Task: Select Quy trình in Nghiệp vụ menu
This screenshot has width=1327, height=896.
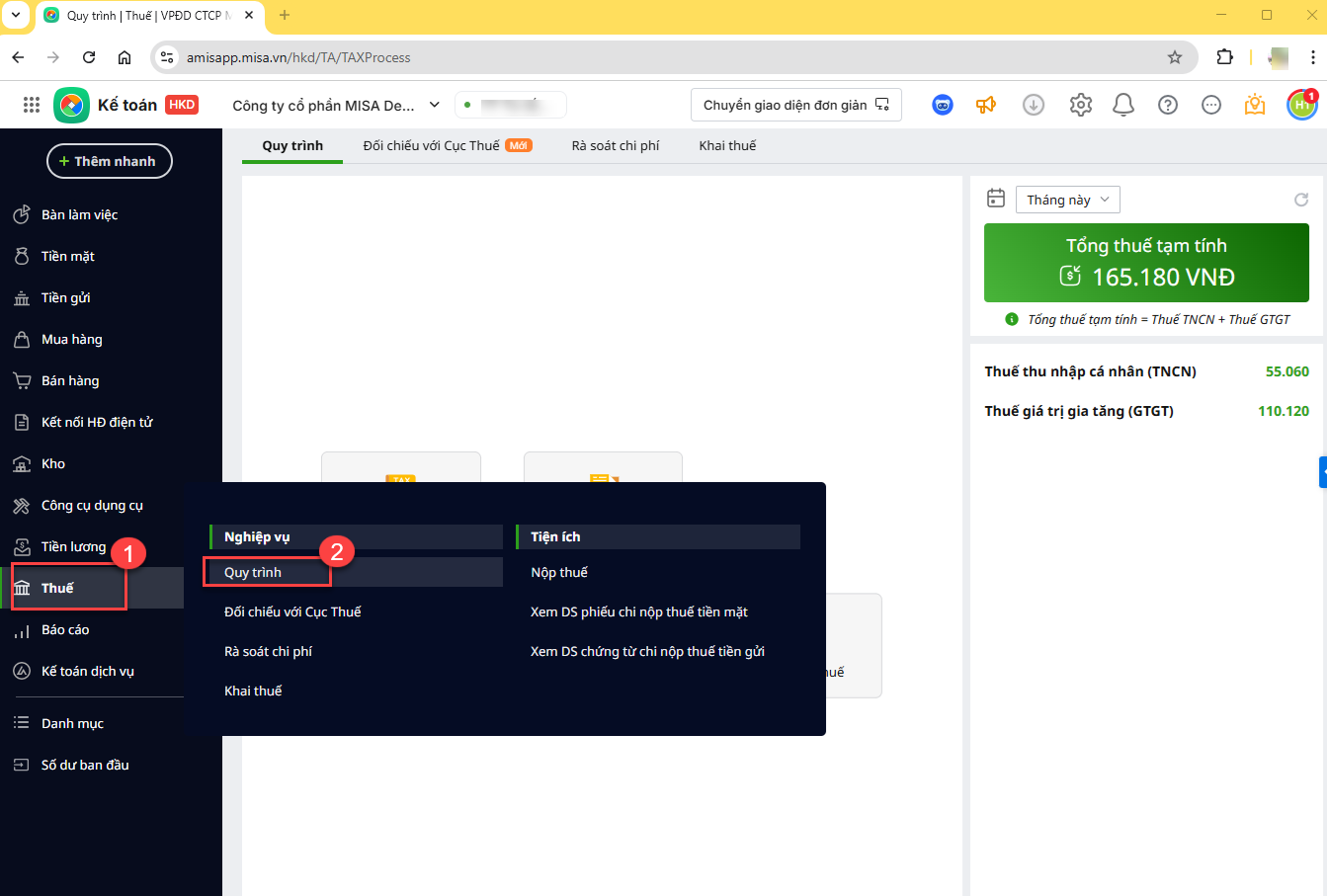Action: 253,572
